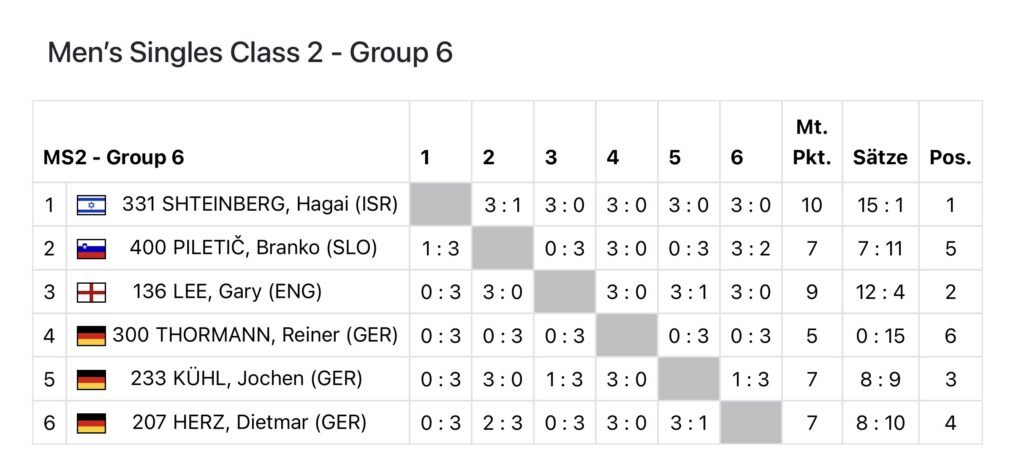Select player name PILETIČ, Branko (SLO)
Screen dimensions: 1024x464
click(254, 248)
